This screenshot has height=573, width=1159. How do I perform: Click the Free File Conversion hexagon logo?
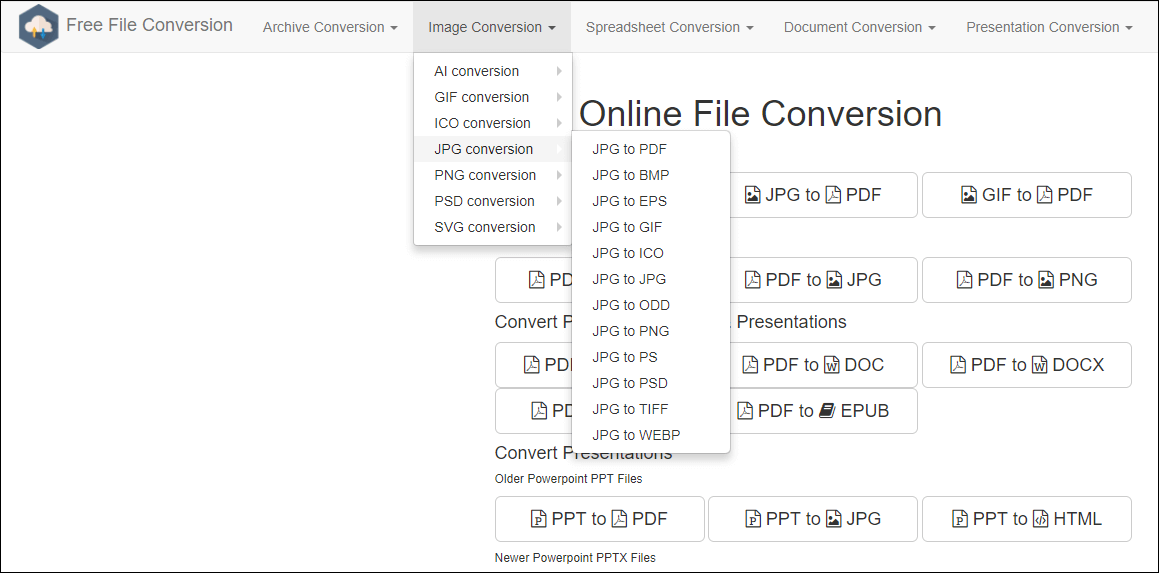38,27
